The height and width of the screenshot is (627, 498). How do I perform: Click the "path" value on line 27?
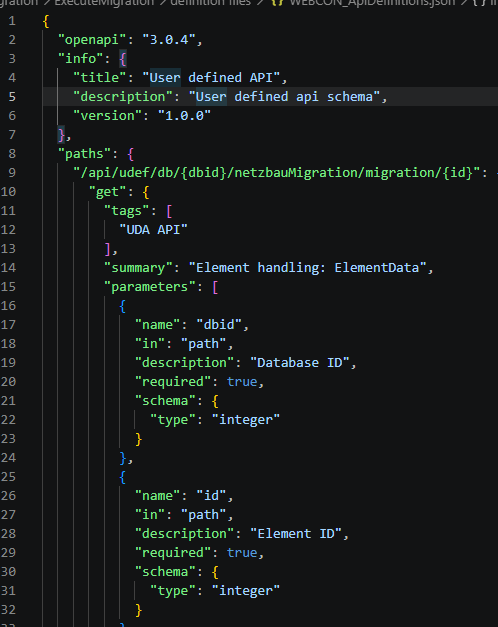pyautogui.click(x=204, y=515)
